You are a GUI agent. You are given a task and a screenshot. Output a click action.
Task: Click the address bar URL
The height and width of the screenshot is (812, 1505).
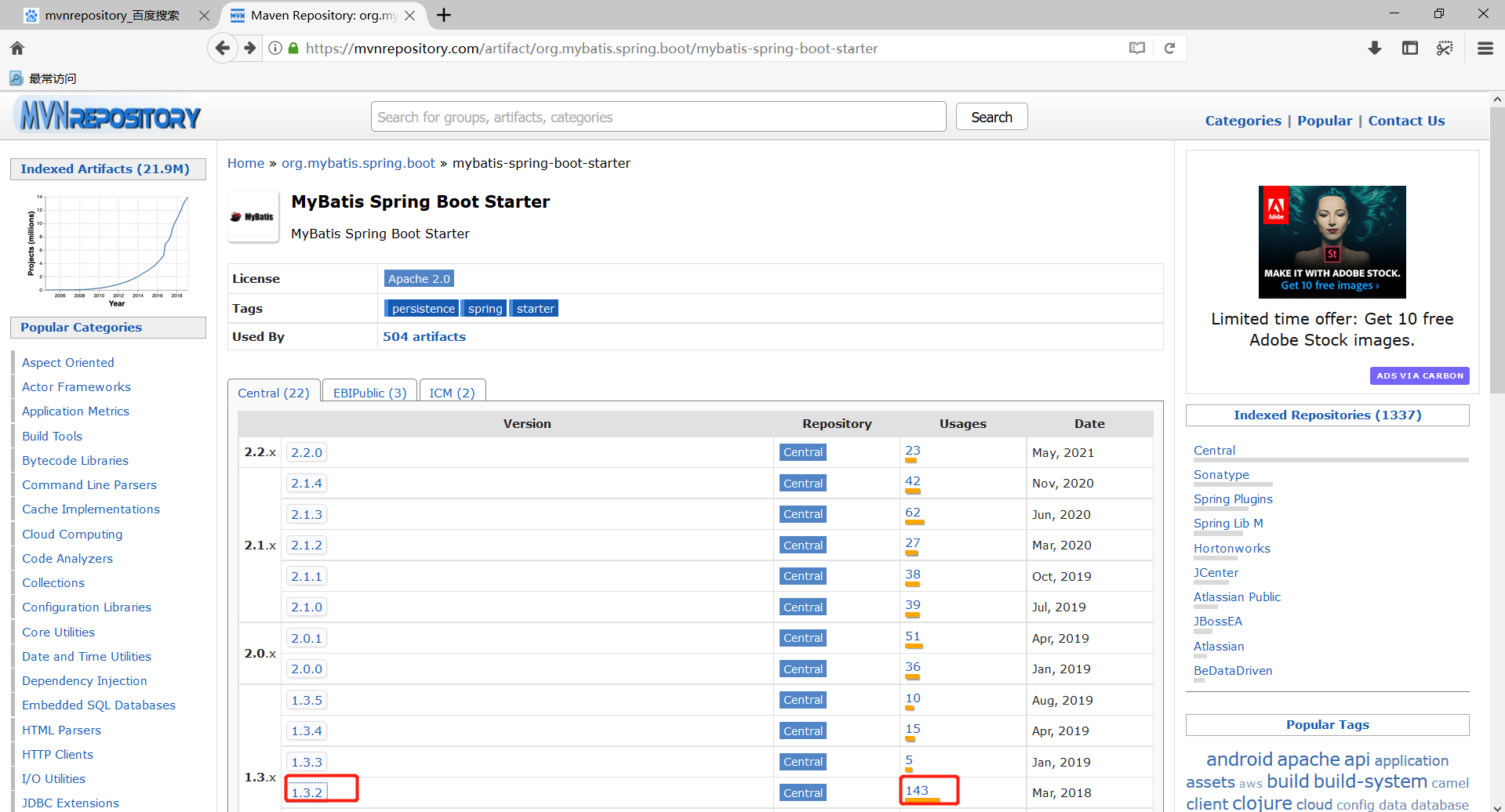(591, 49)
